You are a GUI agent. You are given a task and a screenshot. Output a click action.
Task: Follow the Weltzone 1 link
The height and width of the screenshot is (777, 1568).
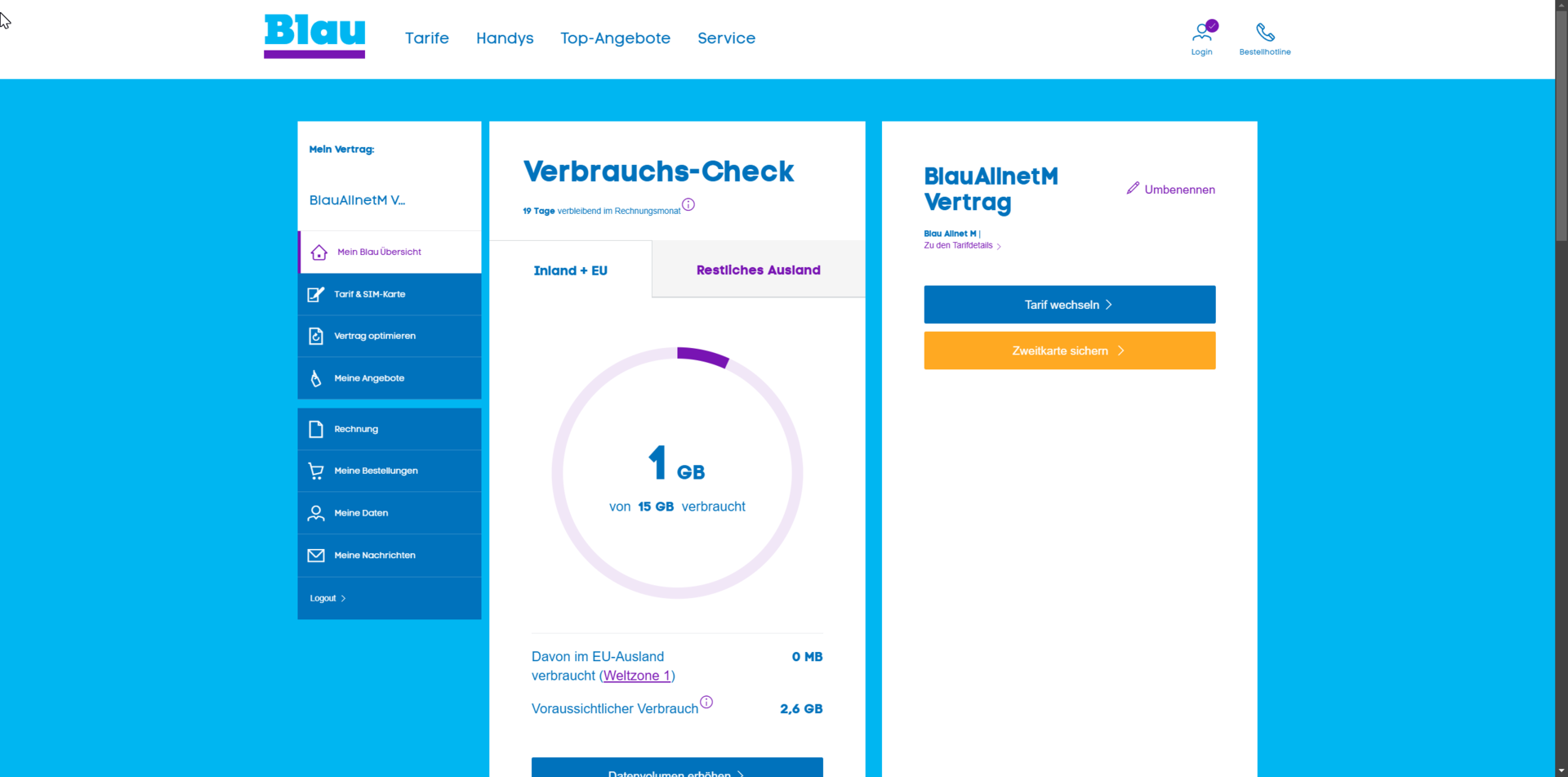636,676
